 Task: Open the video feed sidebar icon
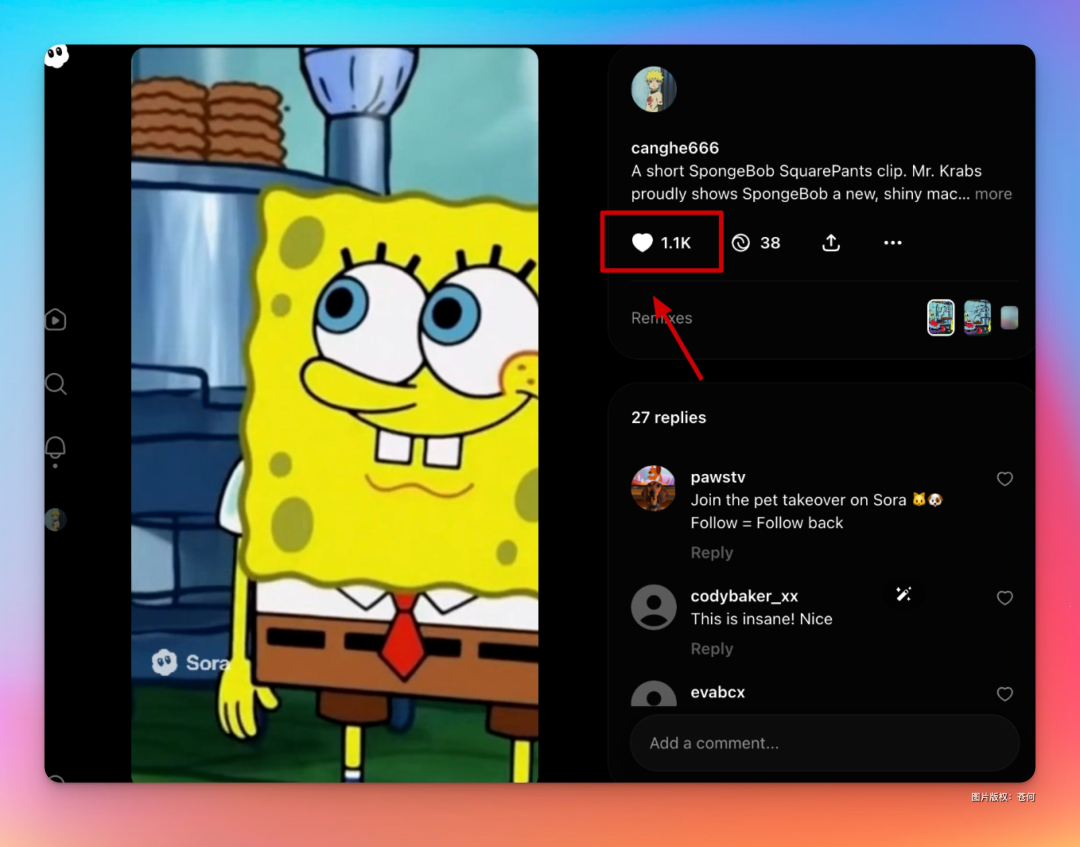point(56,320)
